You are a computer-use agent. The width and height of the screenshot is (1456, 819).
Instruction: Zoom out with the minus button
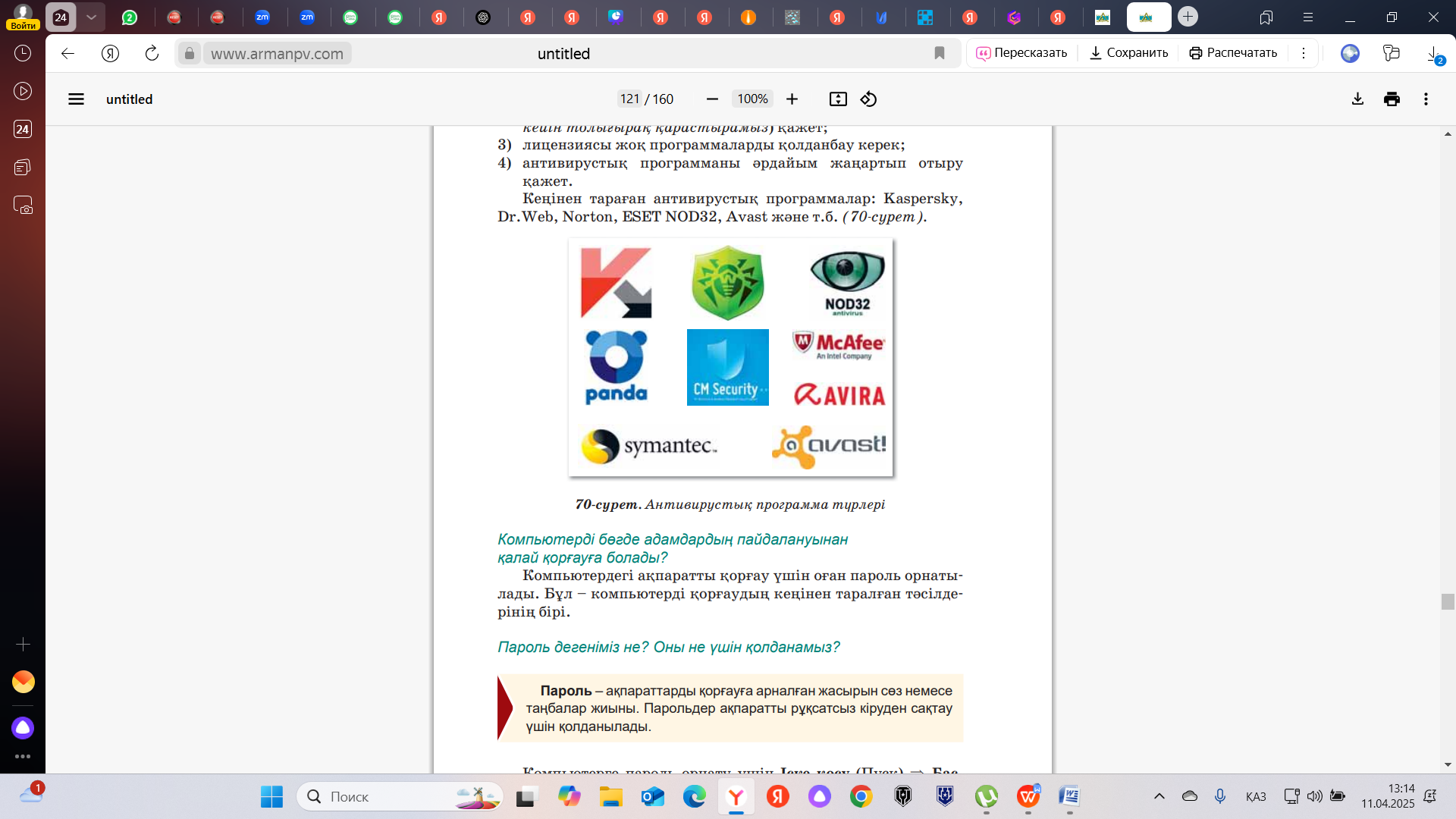pyautogui.click(x=712, y=99)
